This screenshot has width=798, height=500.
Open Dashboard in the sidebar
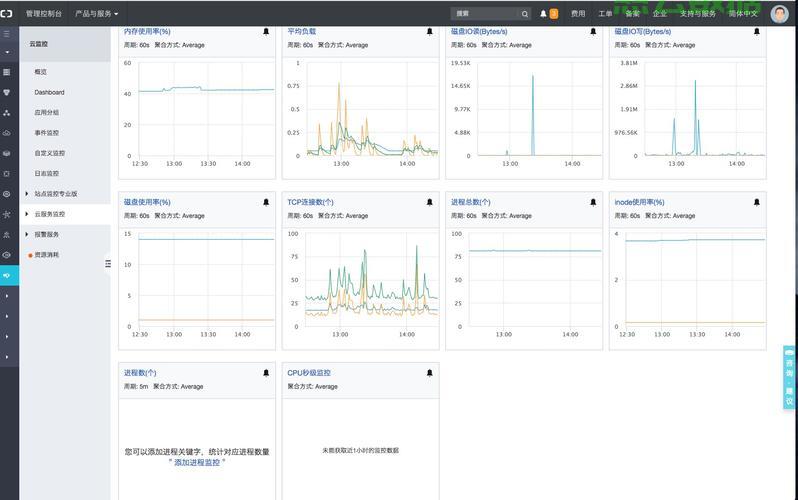click(x=49, y=92)
